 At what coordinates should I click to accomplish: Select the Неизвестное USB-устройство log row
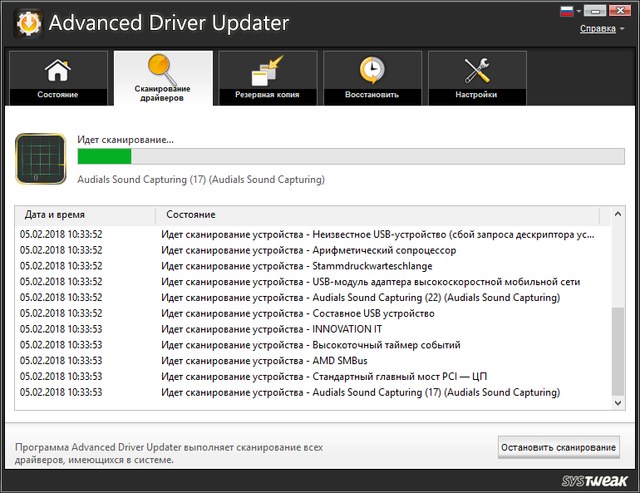tap(313, 234)
